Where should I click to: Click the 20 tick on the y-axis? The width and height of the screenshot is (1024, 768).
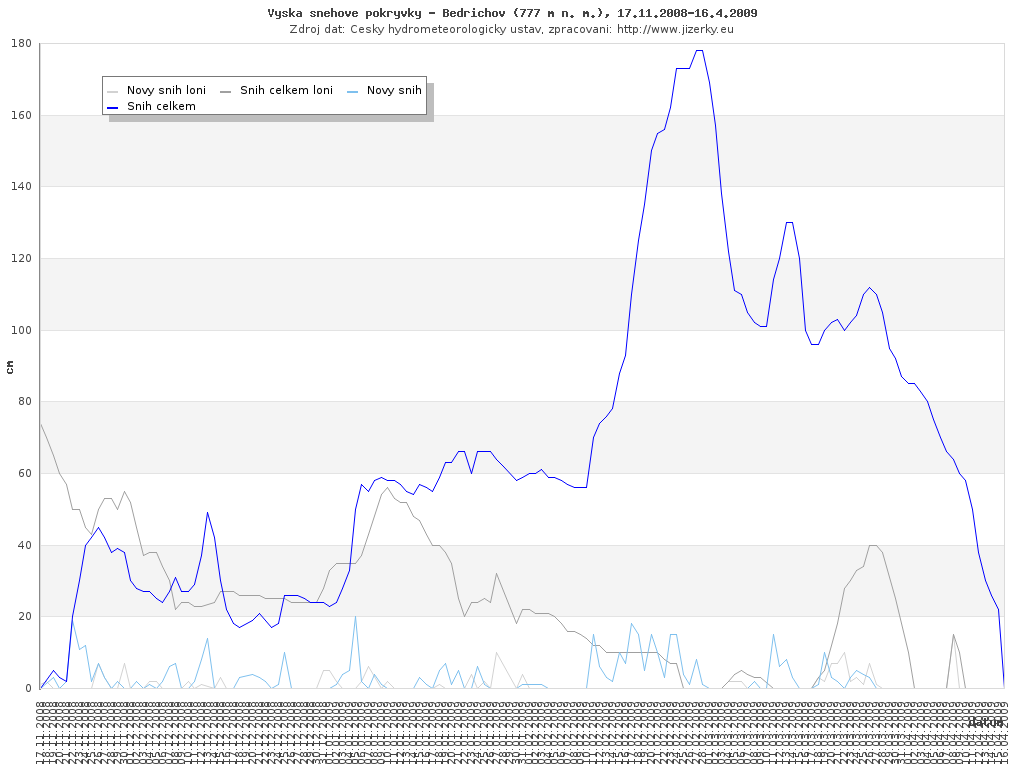point(24,616)
